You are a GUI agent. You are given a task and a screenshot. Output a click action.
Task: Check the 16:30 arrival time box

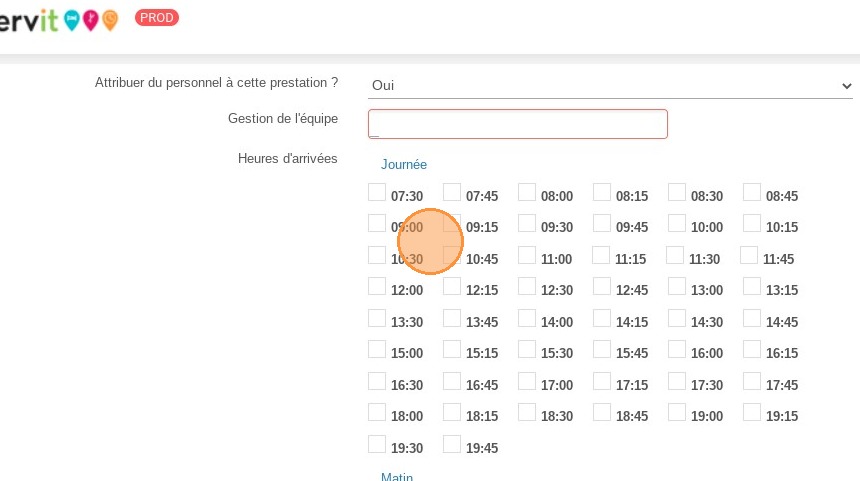click(377, 381)
